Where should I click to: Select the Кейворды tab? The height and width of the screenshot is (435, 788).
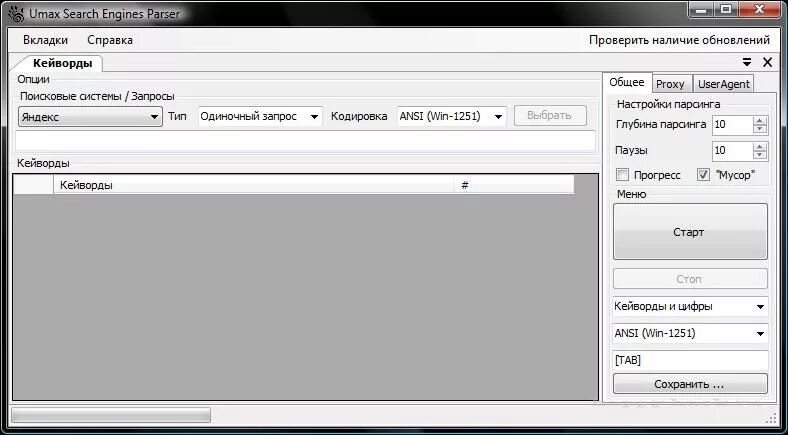[x=62, y=63]
